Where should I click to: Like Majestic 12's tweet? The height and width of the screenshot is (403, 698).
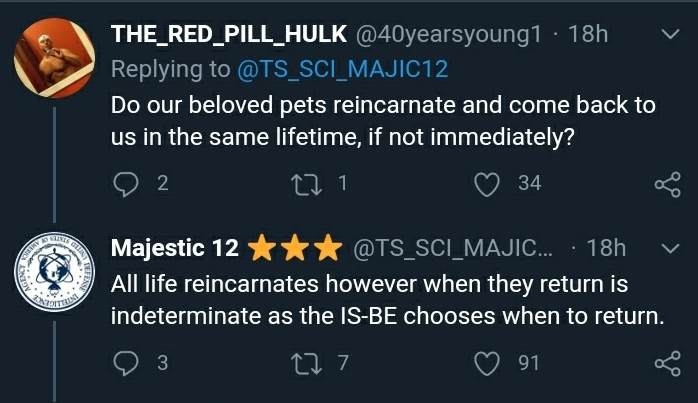487,364
